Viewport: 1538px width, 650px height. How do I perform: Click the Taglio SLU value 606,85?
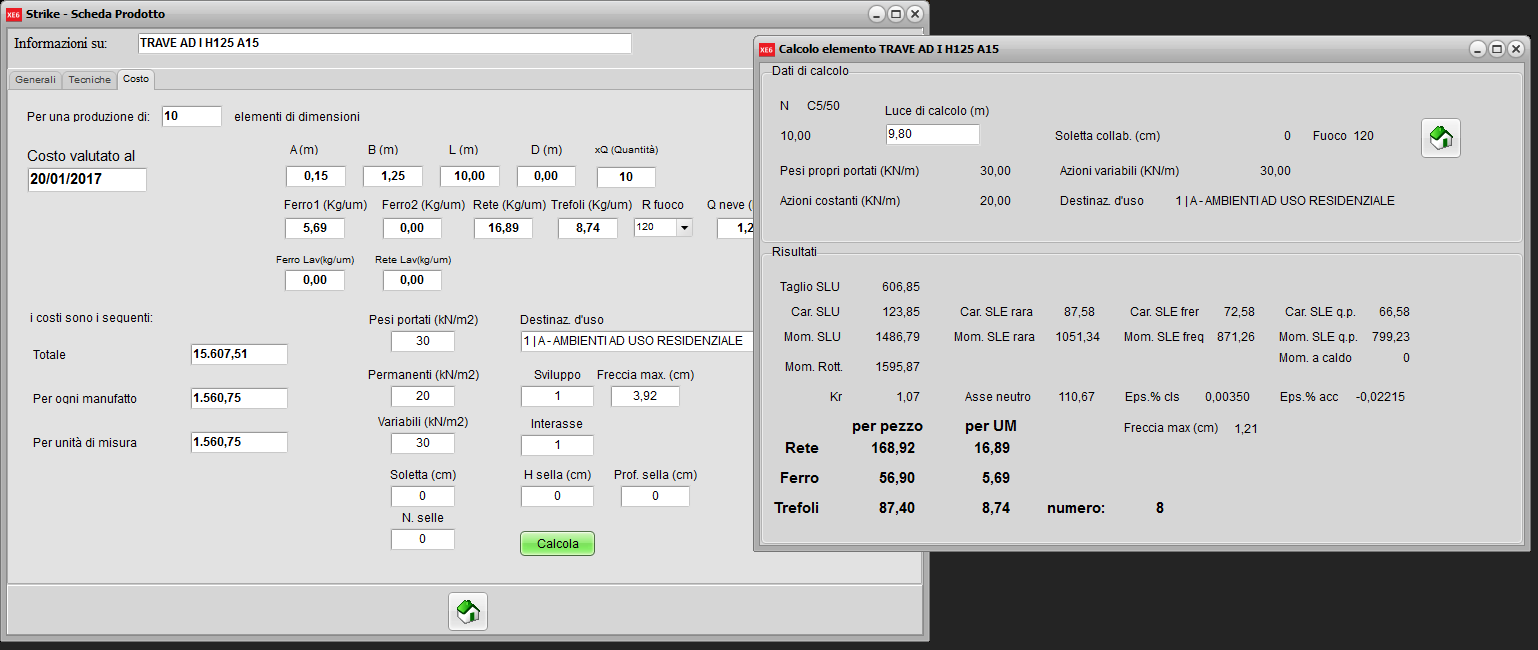click(x=900, y=286)
